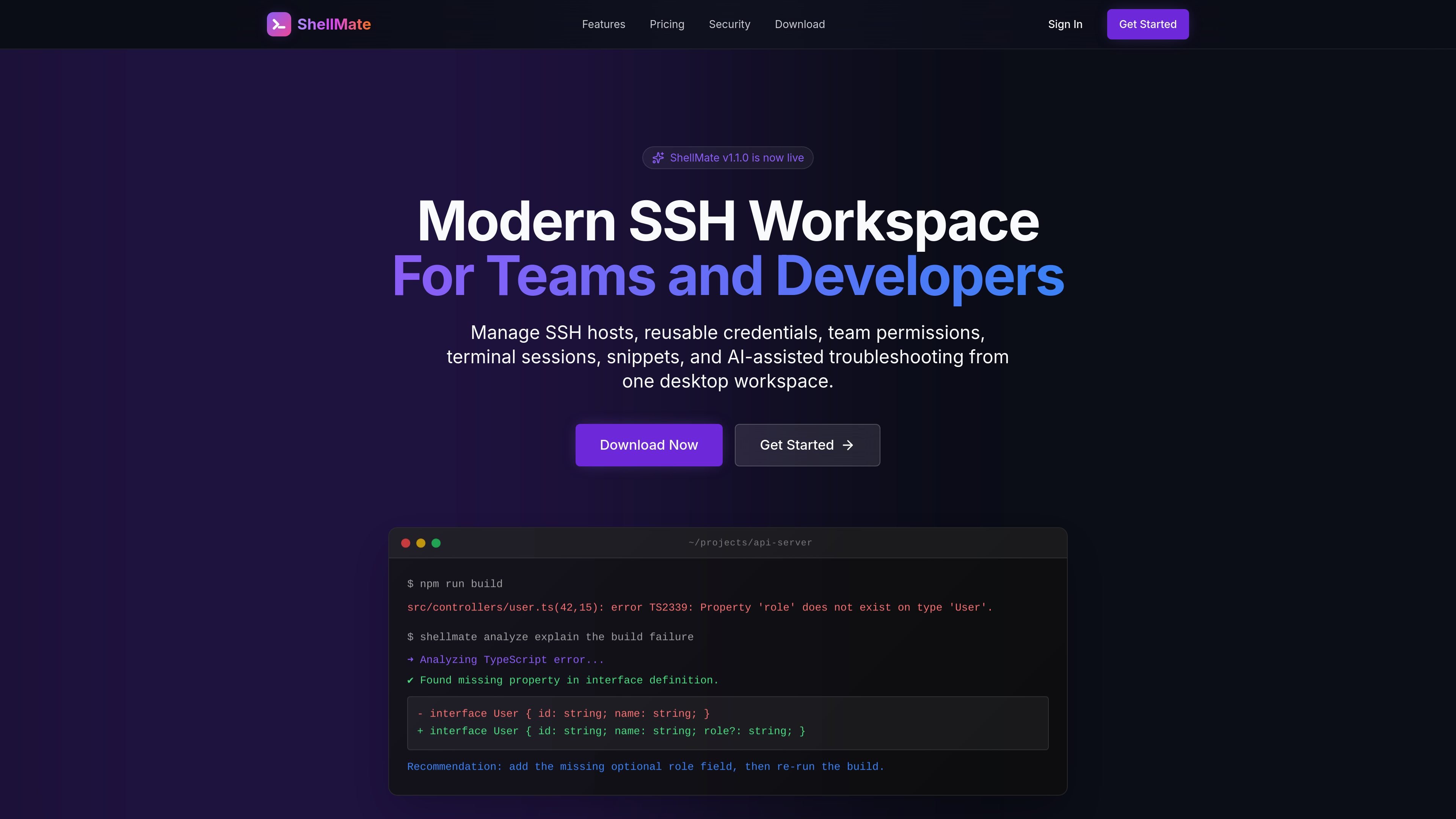Go to the Pricing page
1456x819 pixels.
tap(667, 24)
